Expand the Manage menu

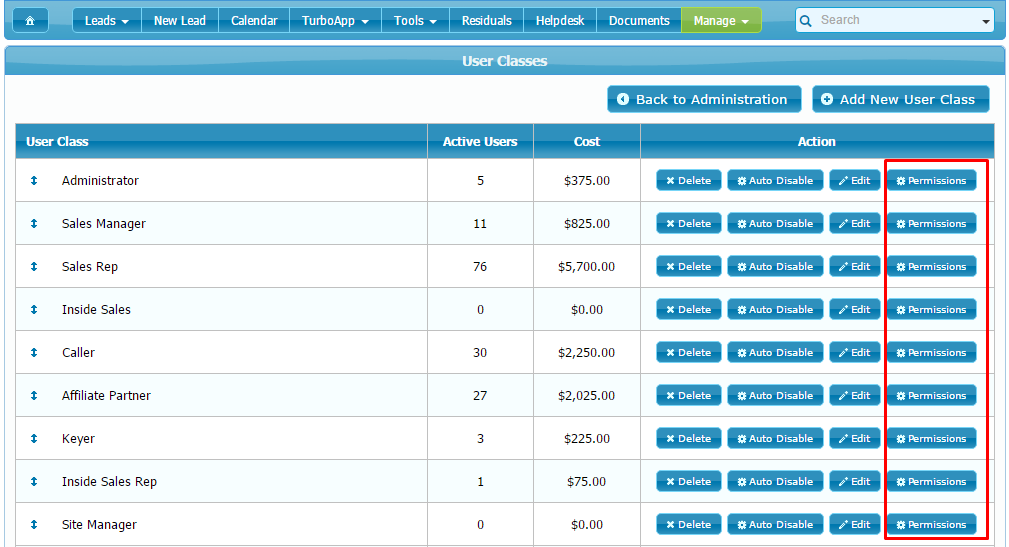tap(721, 20)
